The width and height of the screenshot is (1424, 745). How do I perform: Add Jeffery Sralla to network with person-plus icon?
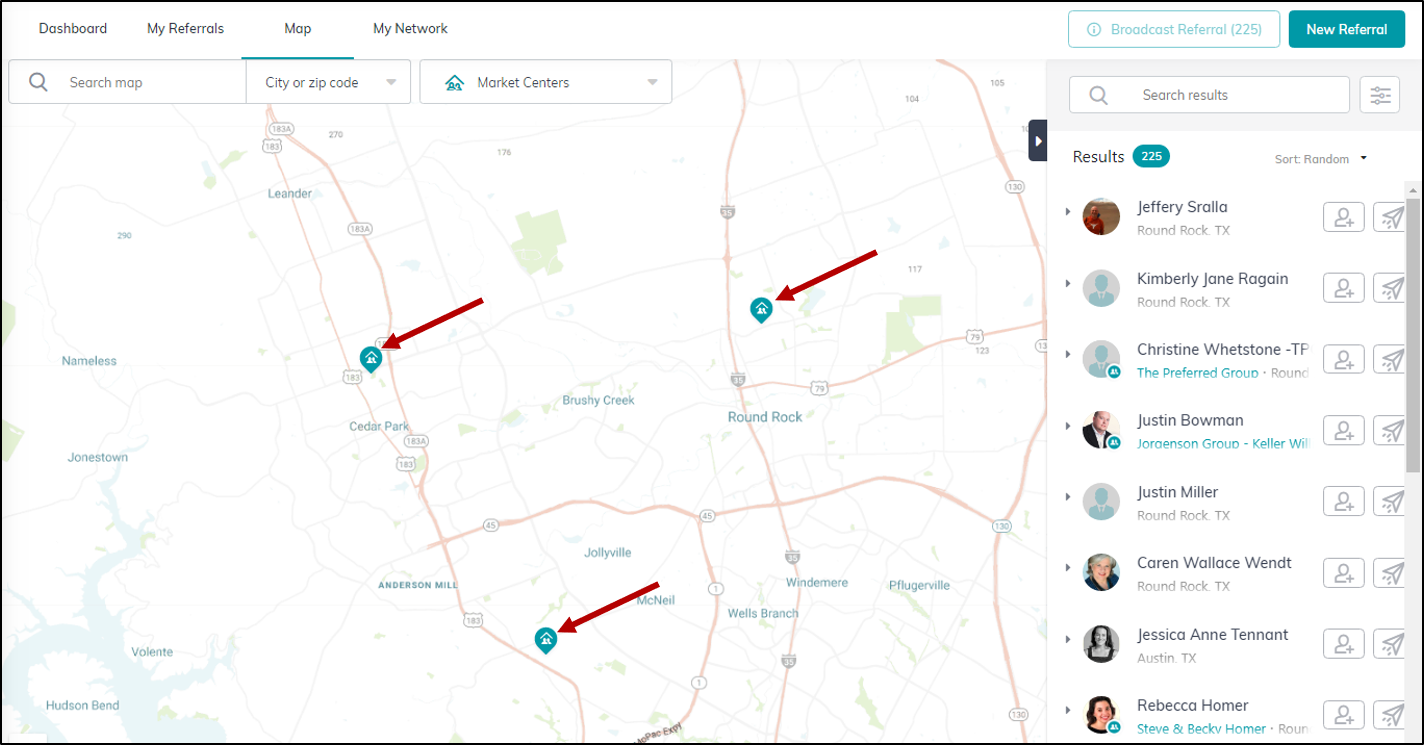point(1343,216)
